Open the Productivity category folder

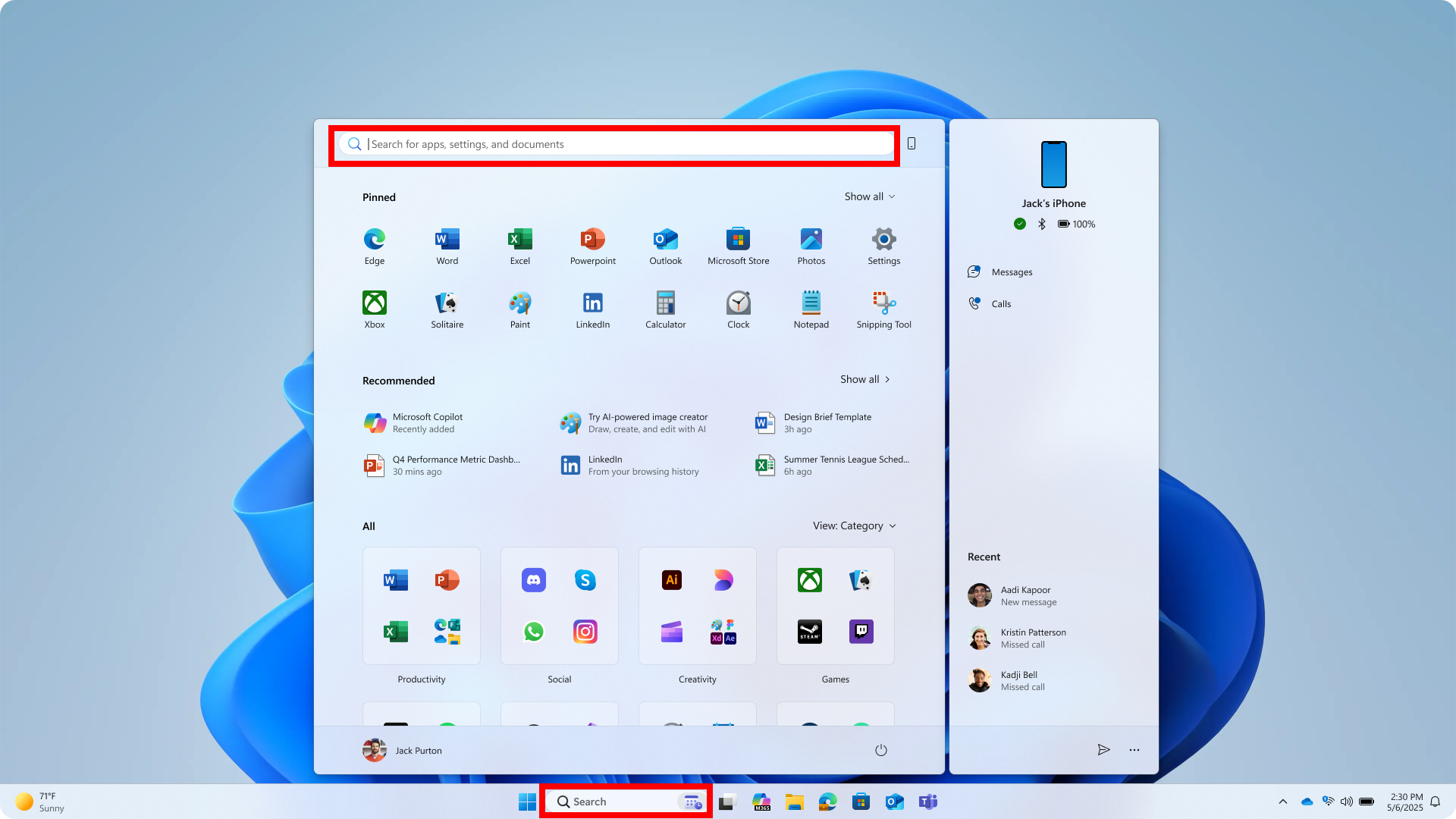tap(421, 606)
